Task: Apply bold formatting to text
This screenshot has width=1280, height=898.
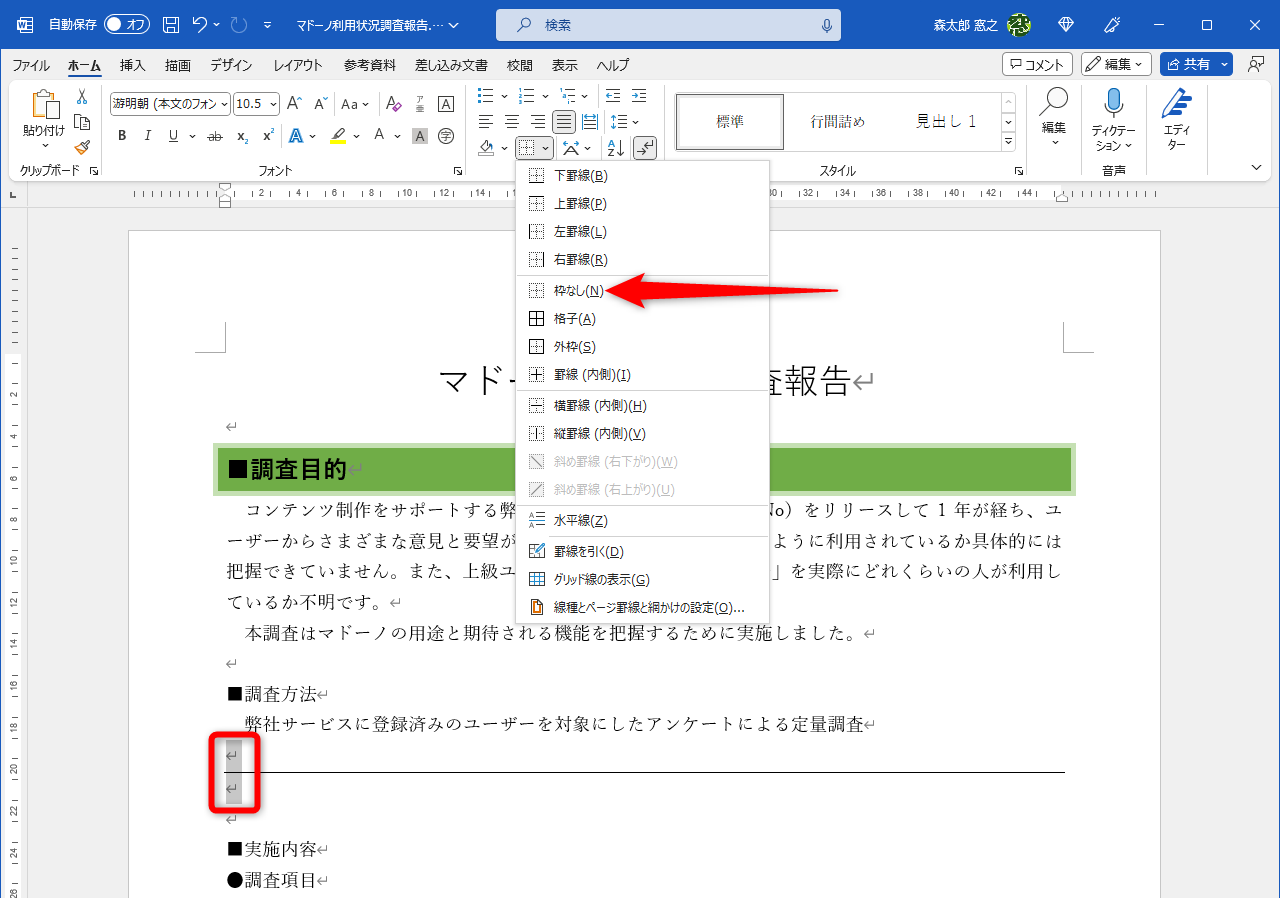Action: pos(122,135)
